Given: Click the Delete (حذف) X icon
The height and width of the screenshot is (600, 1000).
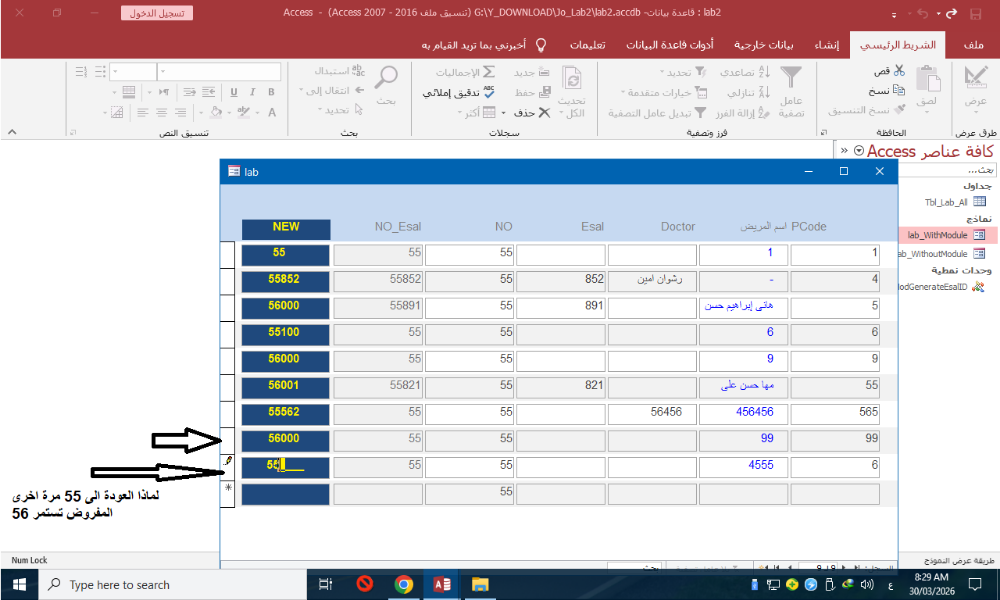Looking at the screenshot, I should tap(545, 112).
